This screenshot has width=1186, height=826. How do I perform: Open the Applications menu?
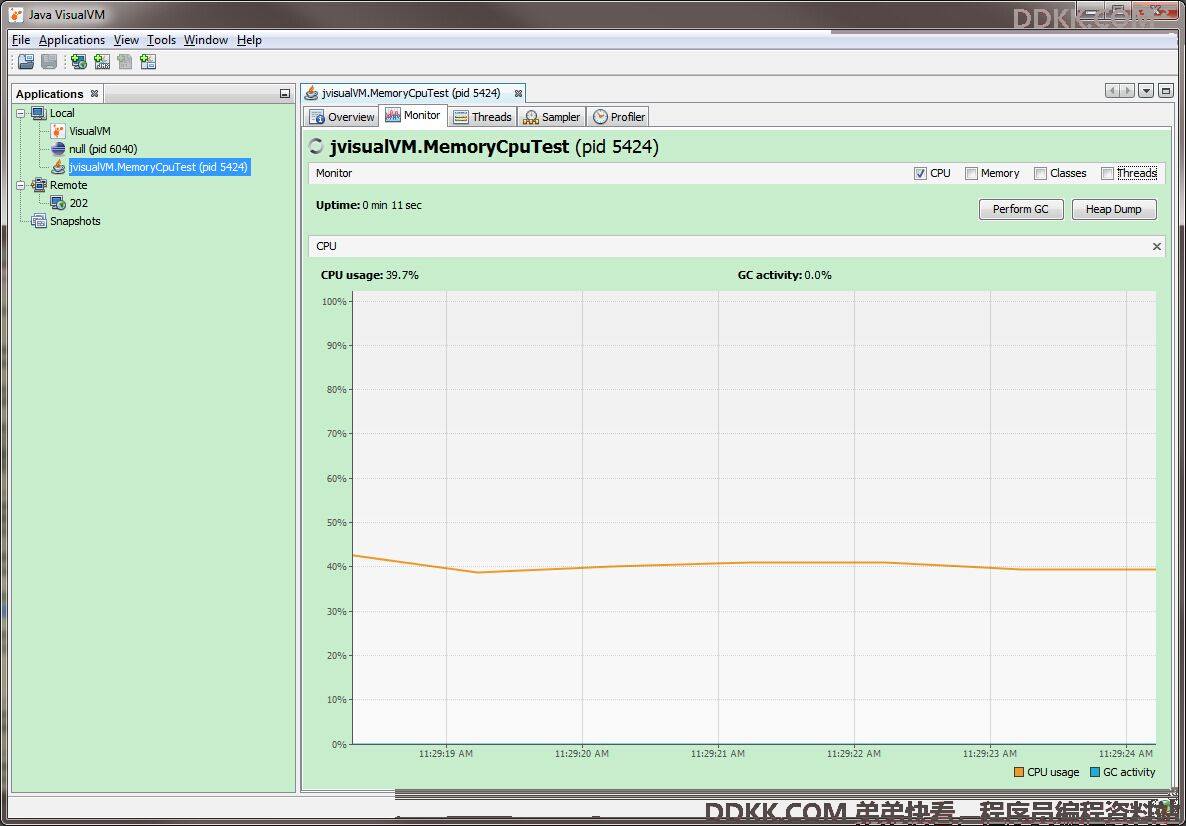click(72, 40)
